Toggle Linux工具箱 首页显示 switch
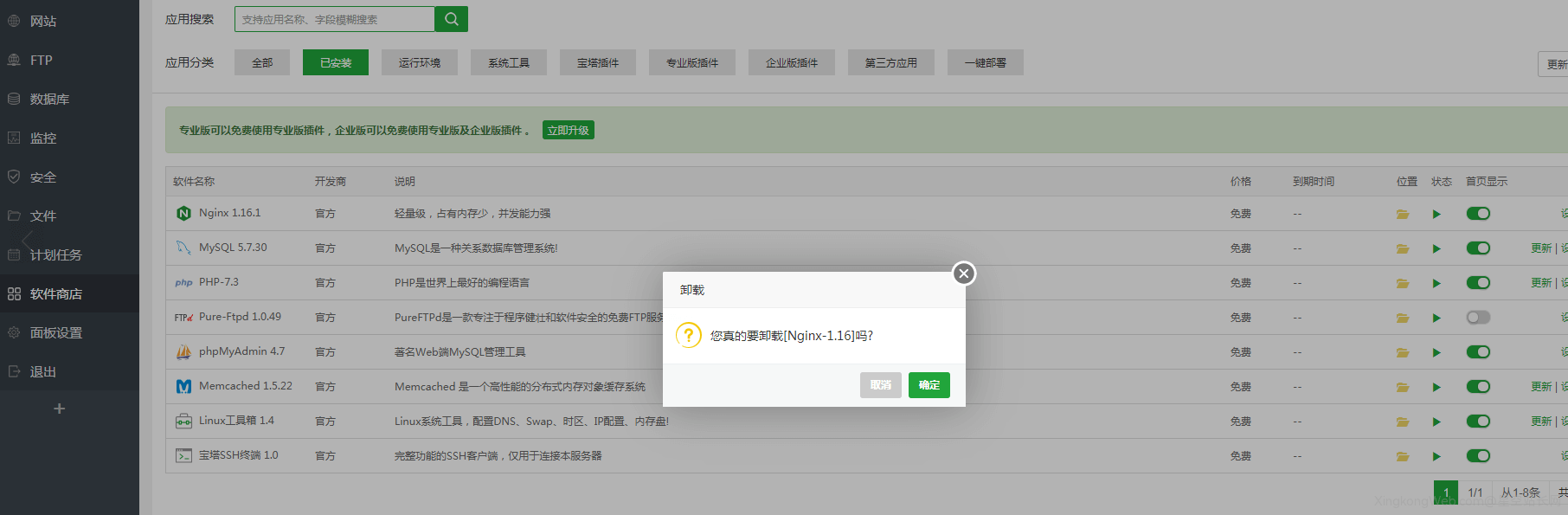Viewport: 1568px width, 515px height. coord(1478,422)
